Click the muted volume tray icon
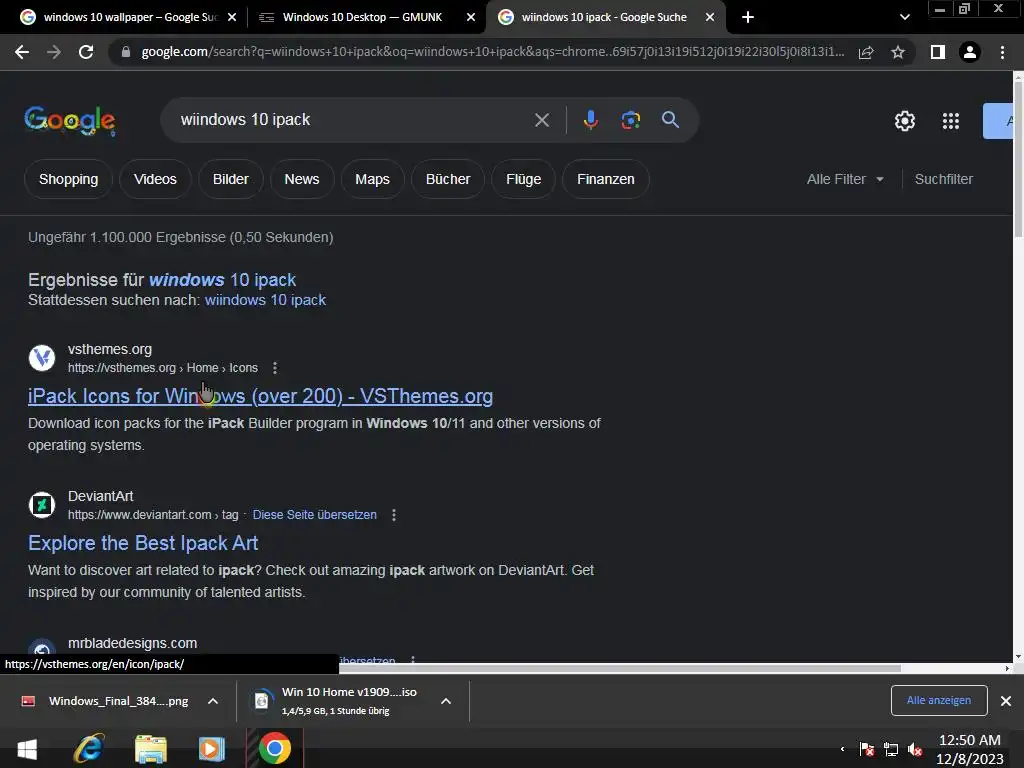Image resolution: width=1024 pixels, height=768 pixels. 915,750
